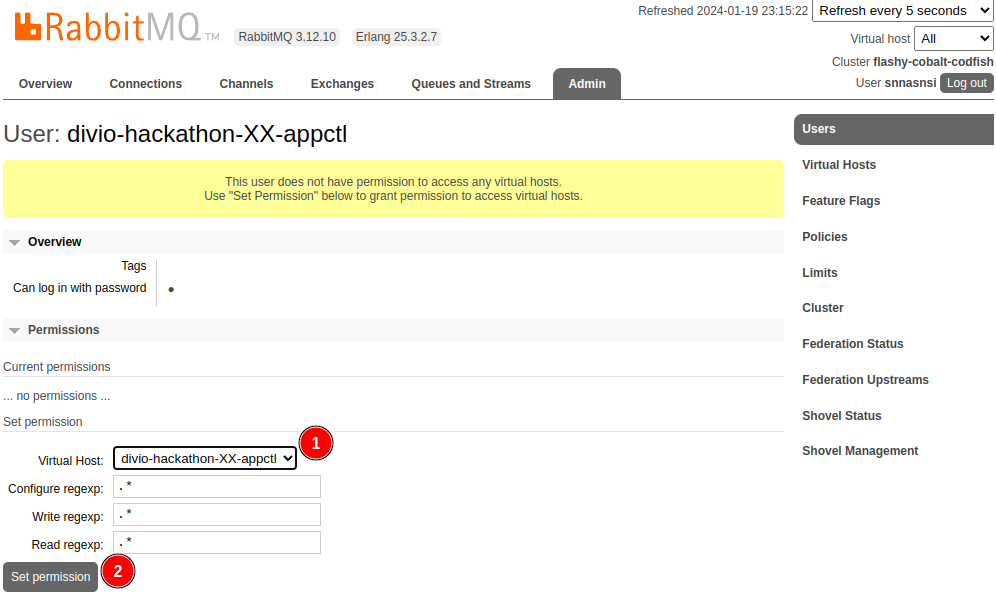Open the Exchanges tab
The image size is (996, 596).
pyautogui.click(x=342, y=84)
